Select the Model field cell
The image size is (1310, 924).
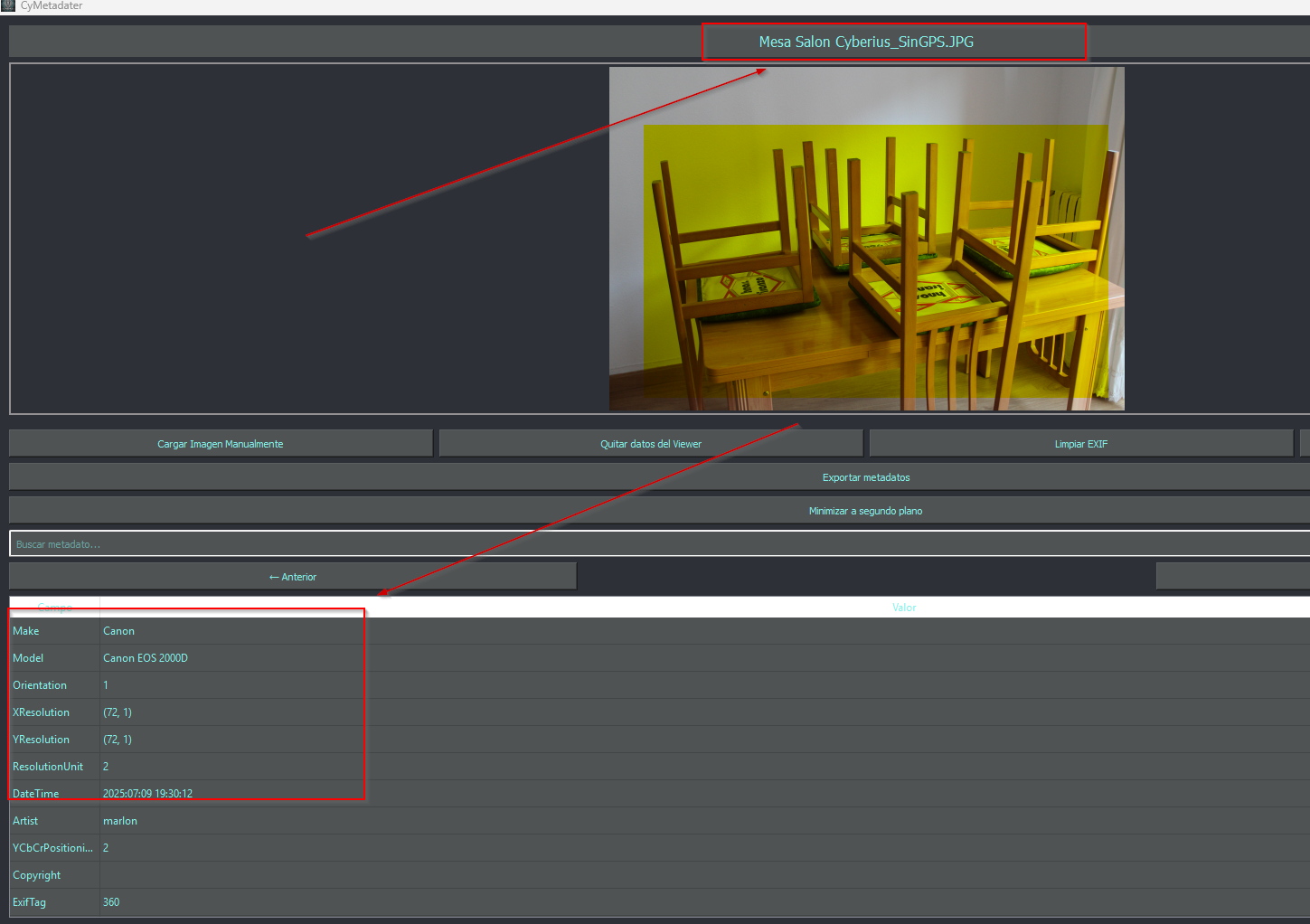point(54,658)
